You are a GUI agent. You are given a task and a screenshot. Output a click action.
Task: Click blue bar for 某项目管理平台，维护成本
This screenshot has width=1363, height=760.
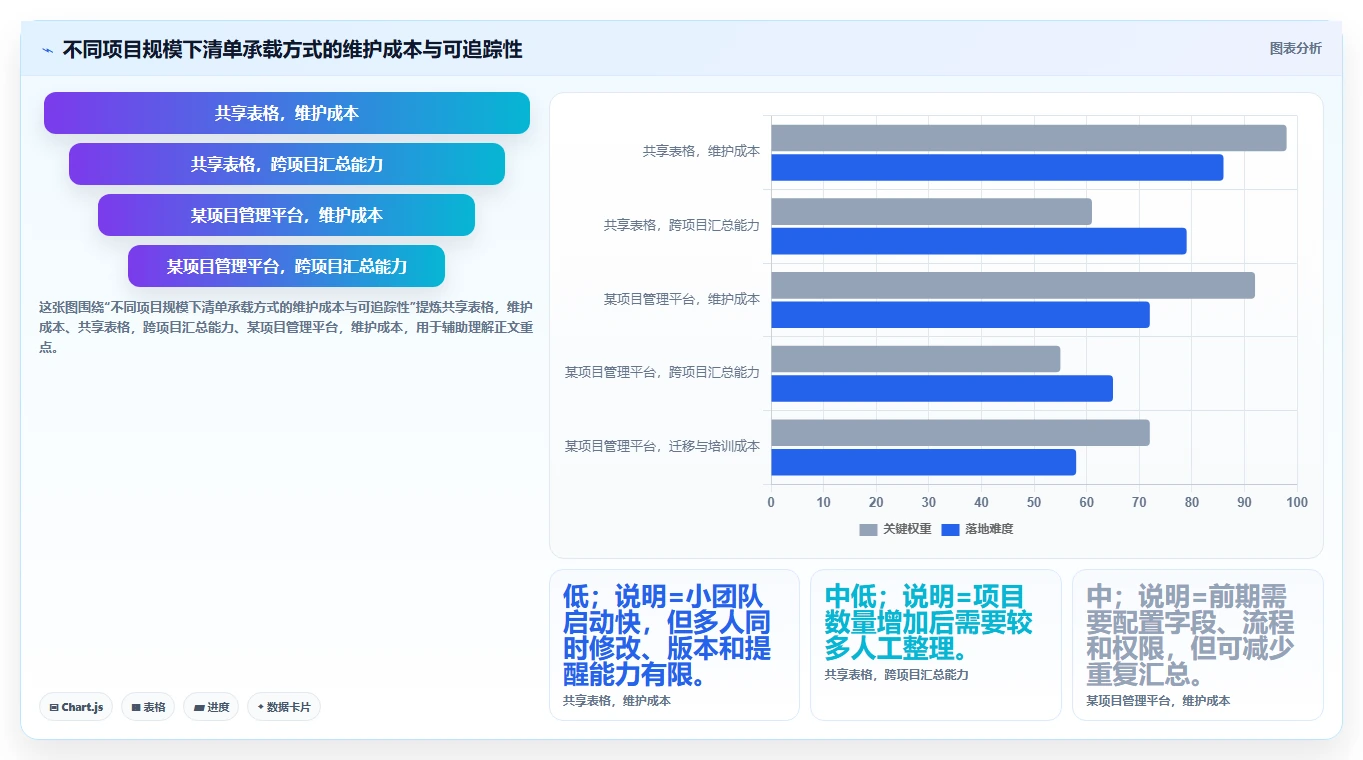coord(960,314)
